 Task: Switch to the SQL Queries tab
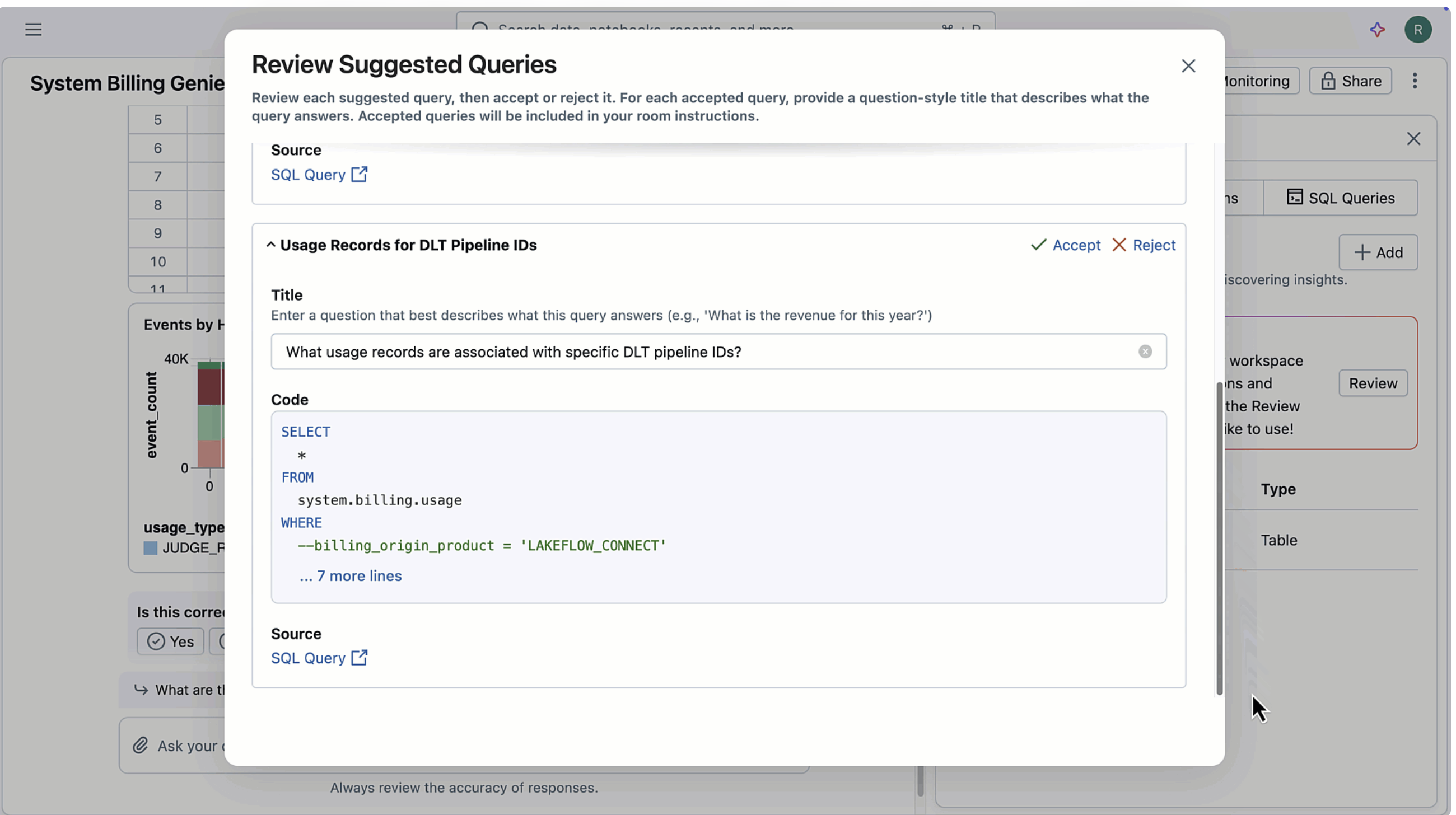[1340, 198]
